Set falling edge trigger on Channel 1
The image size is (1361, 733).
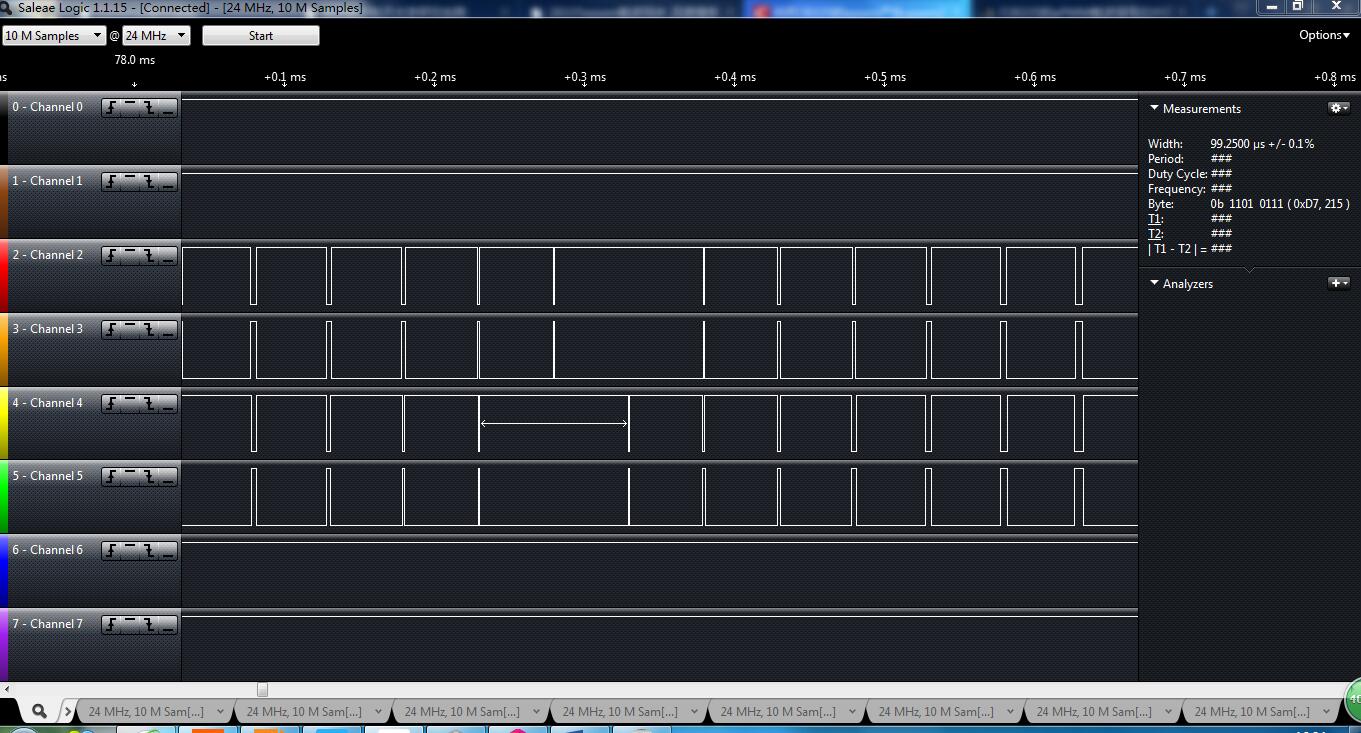[x=149, y=182]
